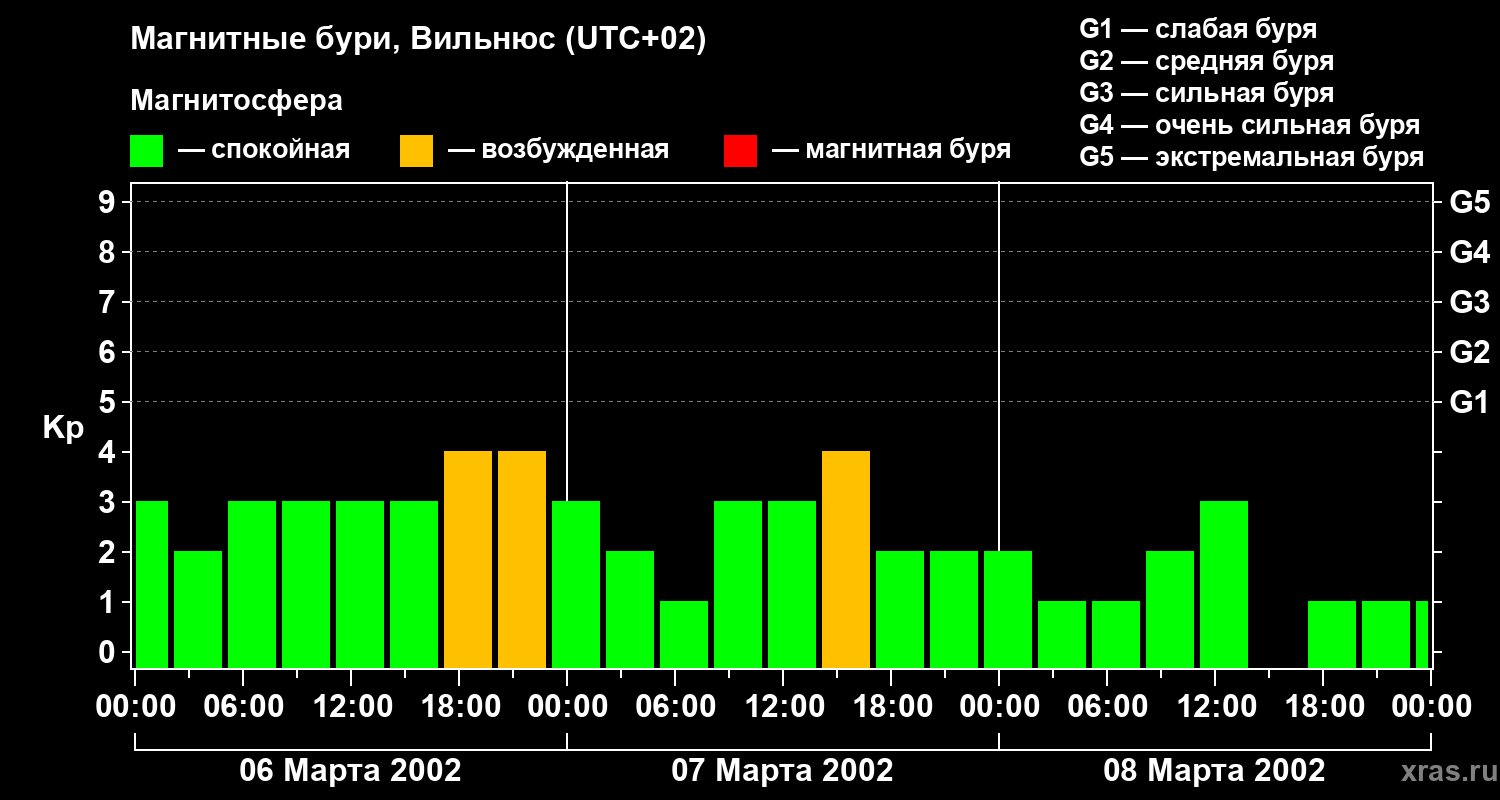Click the '— возбужденная' legend text
Viewport: 1500px width, 800px height.
(x=558, y=150)
